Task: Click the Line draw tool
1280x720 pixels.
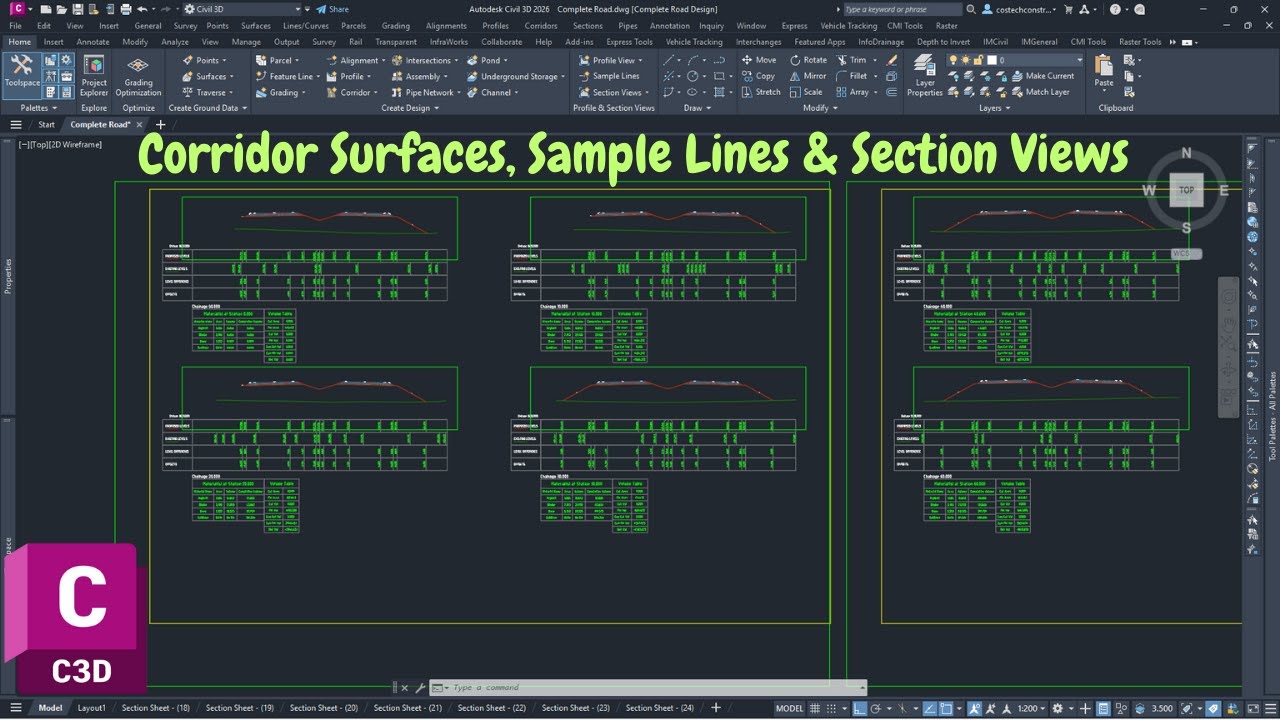Action: click(671, 60)
